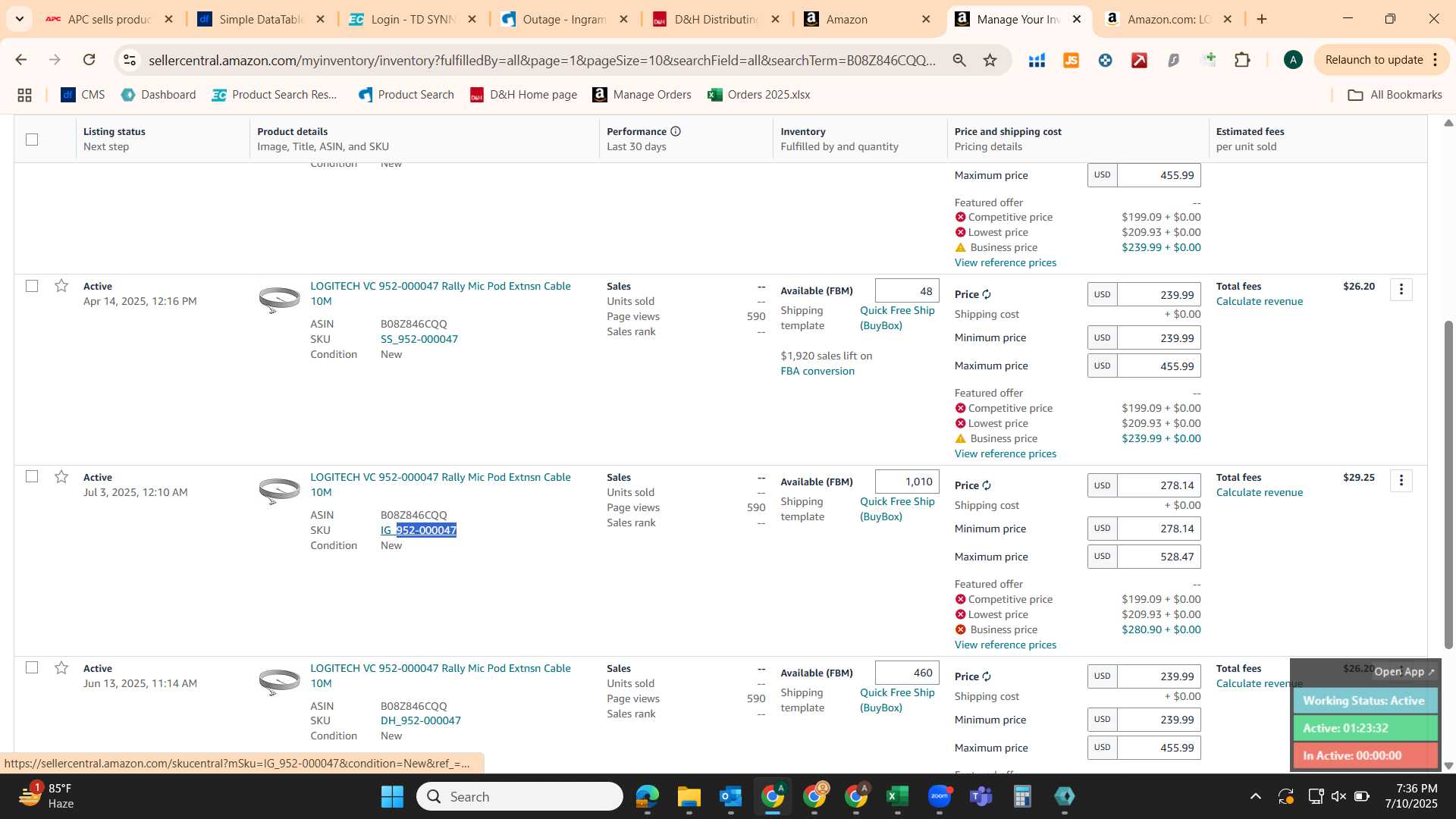Favorite the SS_952-000047 listing star
This screenshot has height=819, width=1456.
pyautogui.click(x=61, y=286)
